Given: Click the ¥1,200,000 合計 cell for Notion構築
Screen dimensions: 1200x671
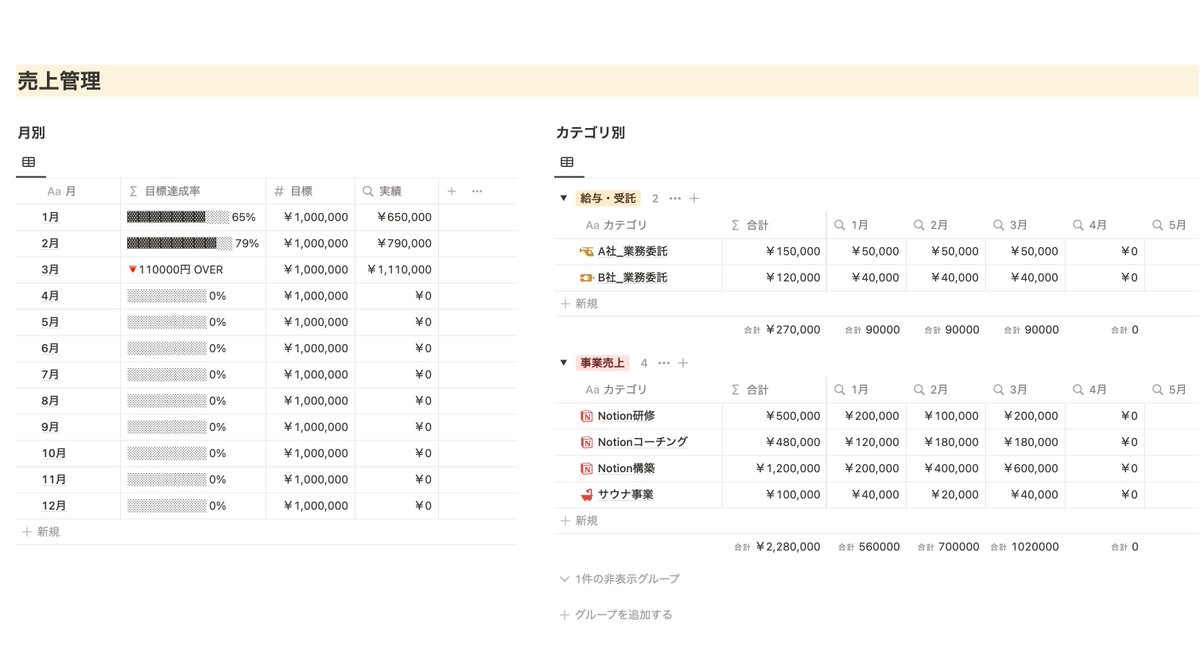Looking at the screenshot, I should (774, 468).
